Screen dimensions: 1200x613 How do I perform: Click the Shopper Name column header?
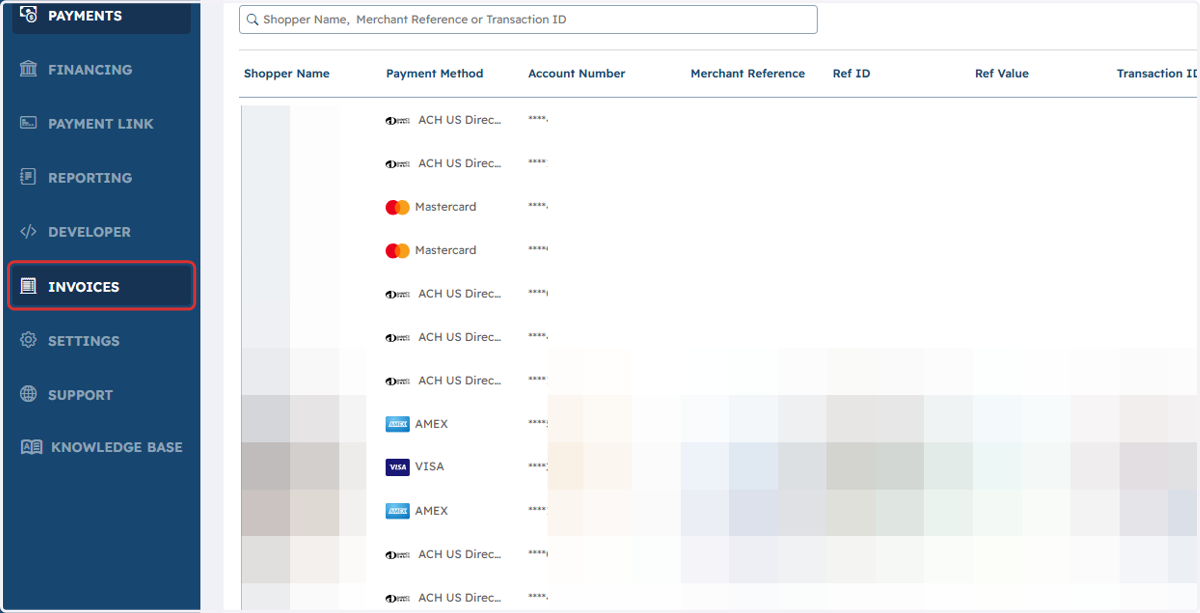(x=286, y=73)
